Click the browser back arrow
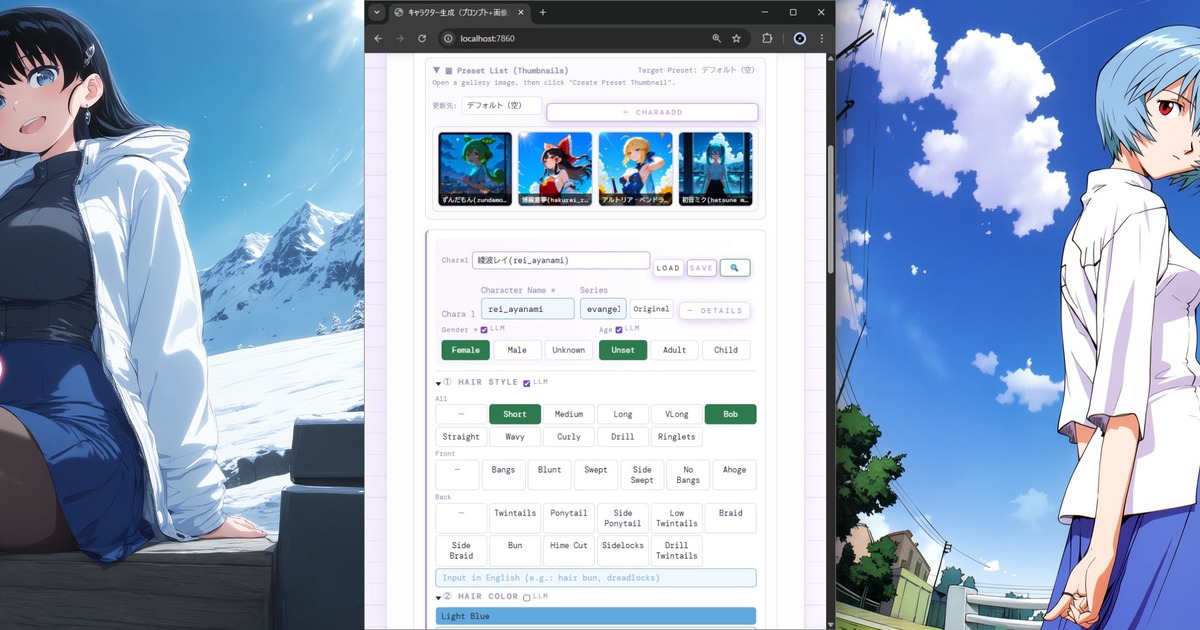The width and height of the screenshot is (1200, 630). click(x=378, y=38)
